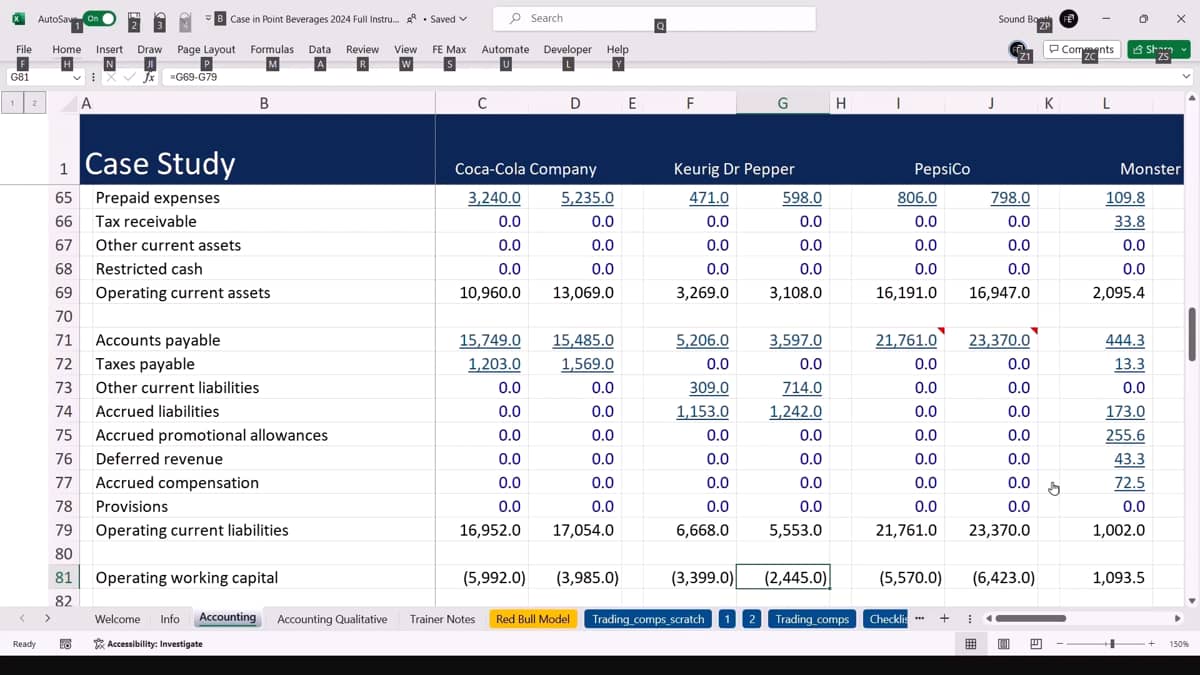1200x675 pixels.
Task: Click the Enter formula checkmark icon
Action: [130, 77]
